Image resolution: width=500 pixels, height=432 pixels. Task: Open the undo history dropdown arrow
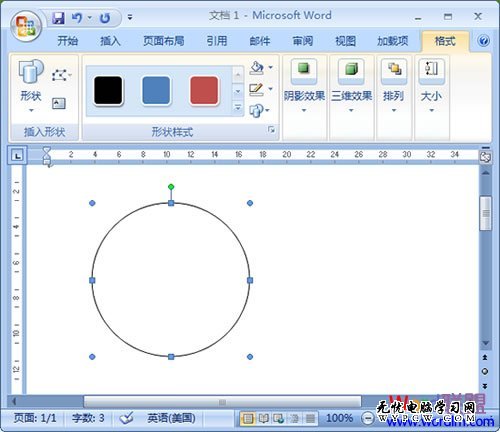[89, 17]
